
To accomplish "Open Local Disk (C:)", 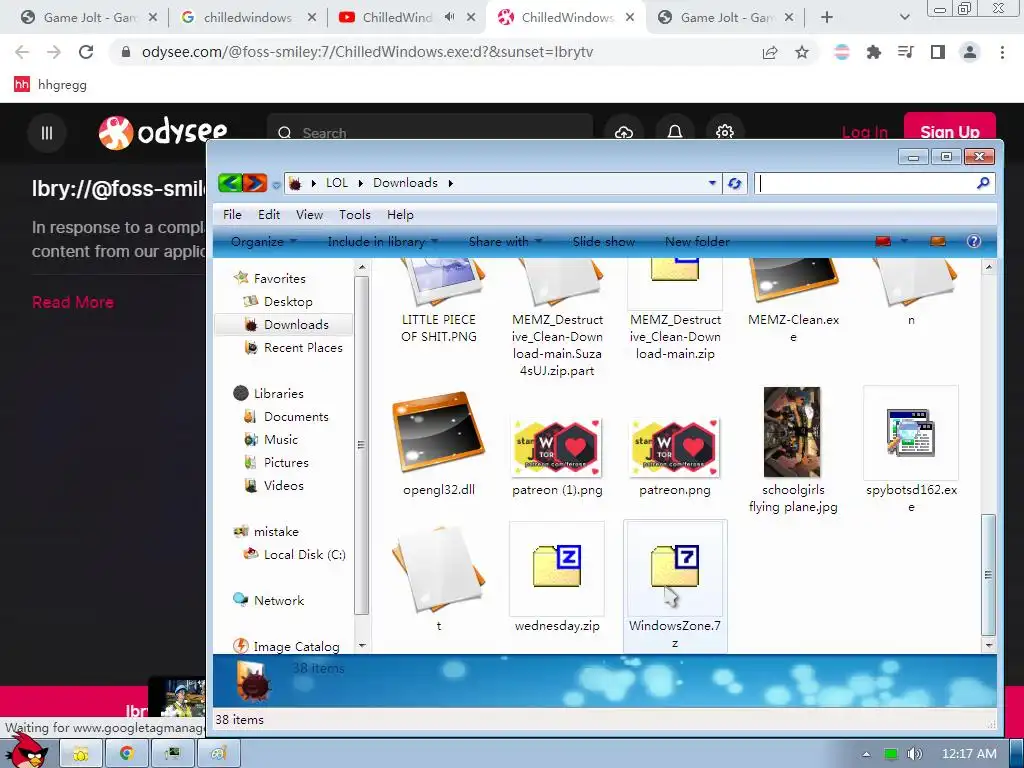I will pos(304,554).
